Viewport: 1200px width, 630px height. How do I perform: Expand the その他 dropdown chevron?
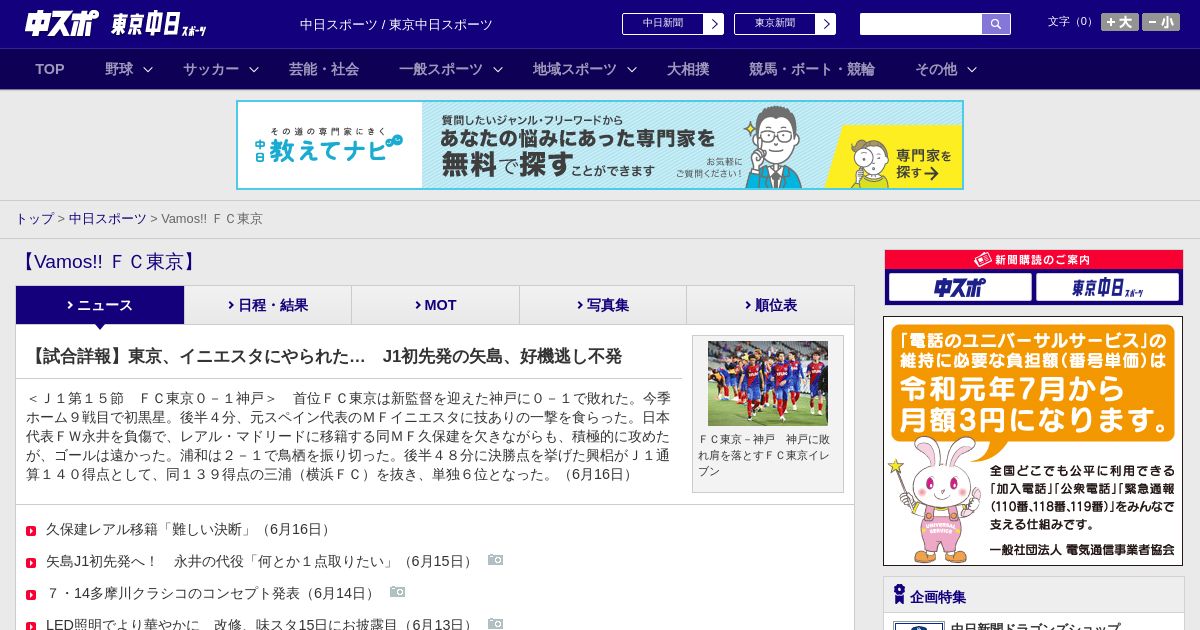tap(972, 70)
